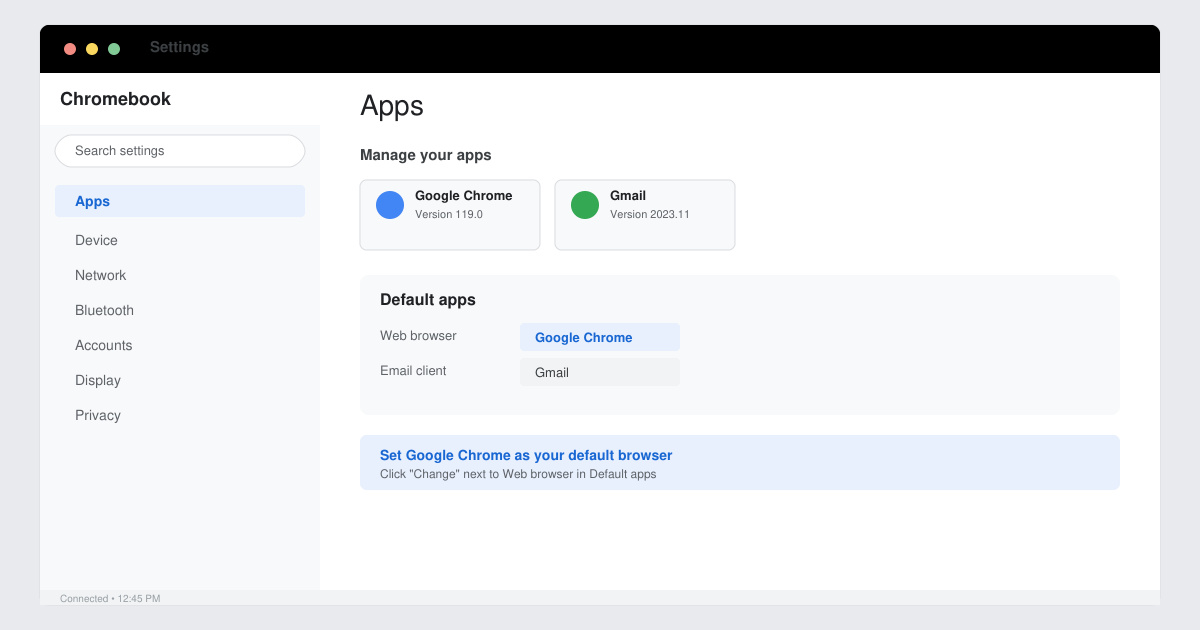Image resolution: width=1200 pixels, height=630 pixels.
Task: Click the Settings window title
Action: coord(179,47)
